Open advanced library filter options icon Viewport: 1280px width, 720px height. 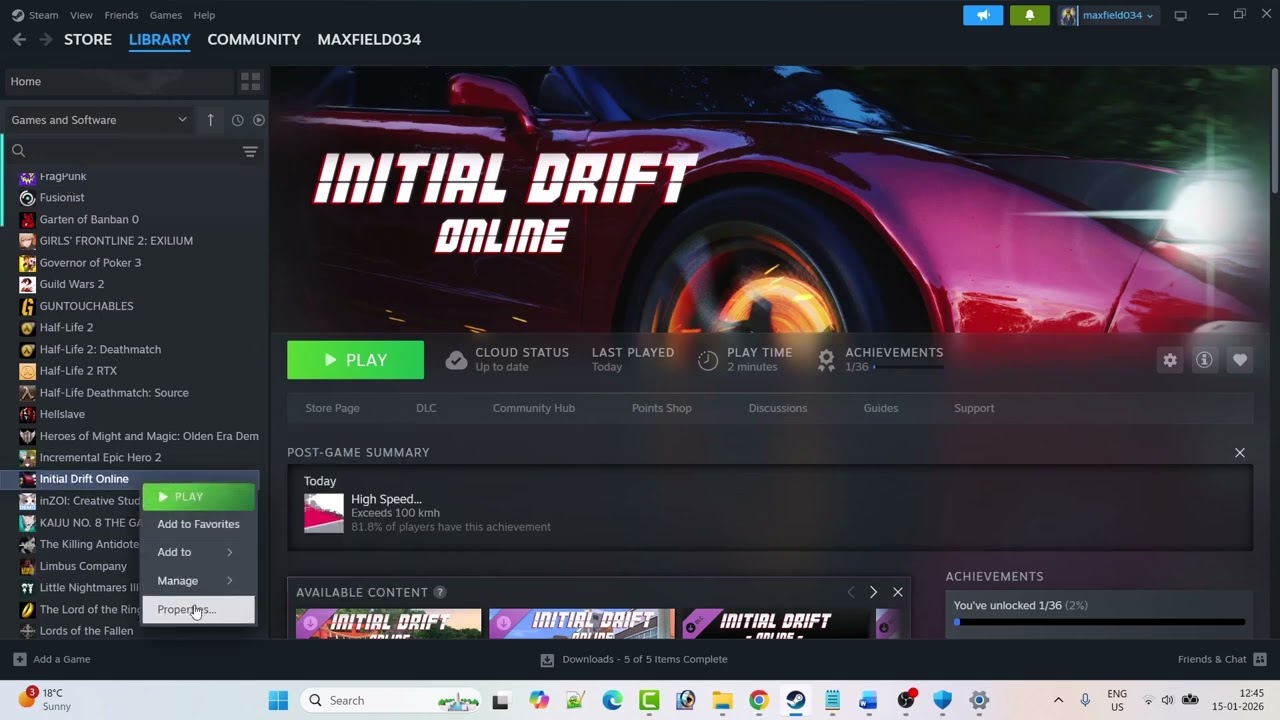(x=250, y=151)
